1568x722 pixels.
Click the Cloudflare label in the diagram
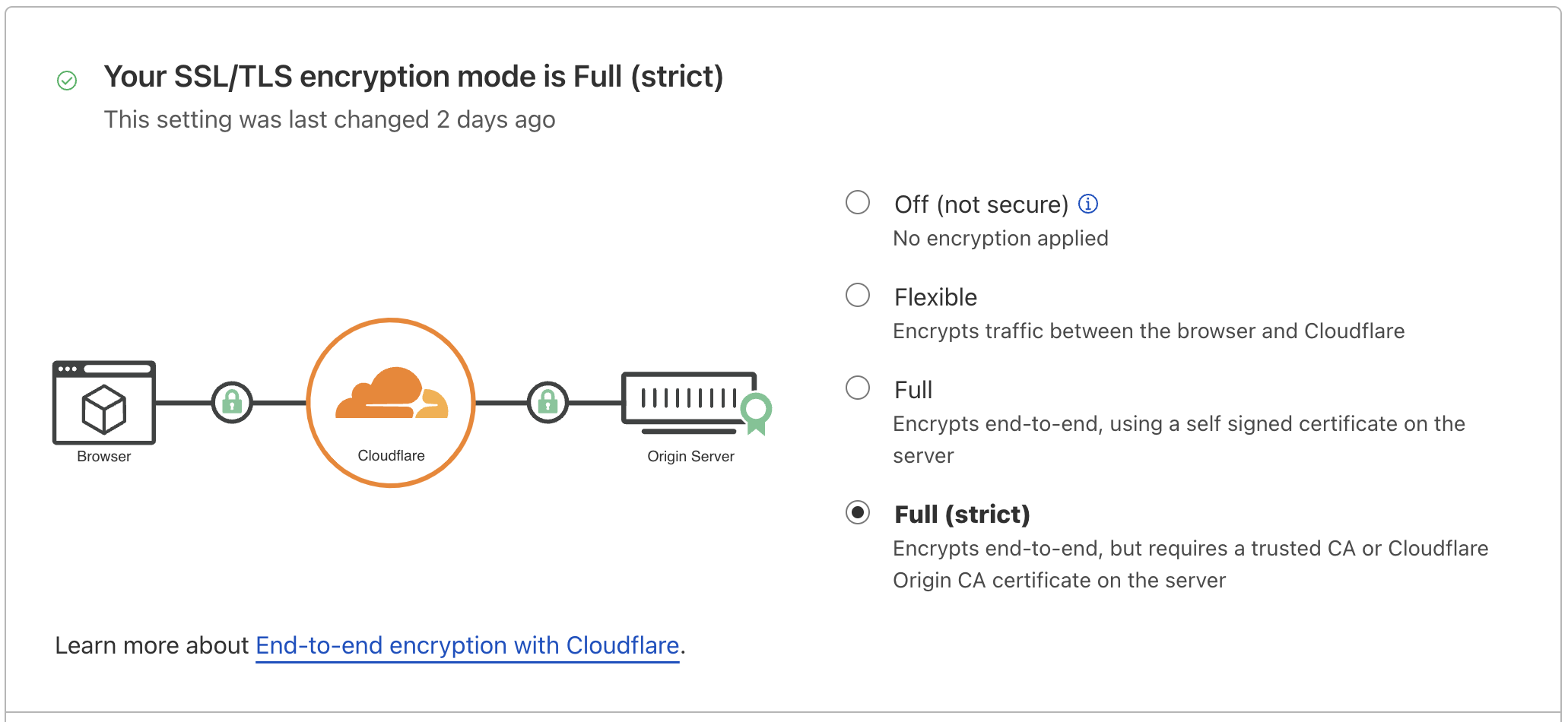point(390,456)
